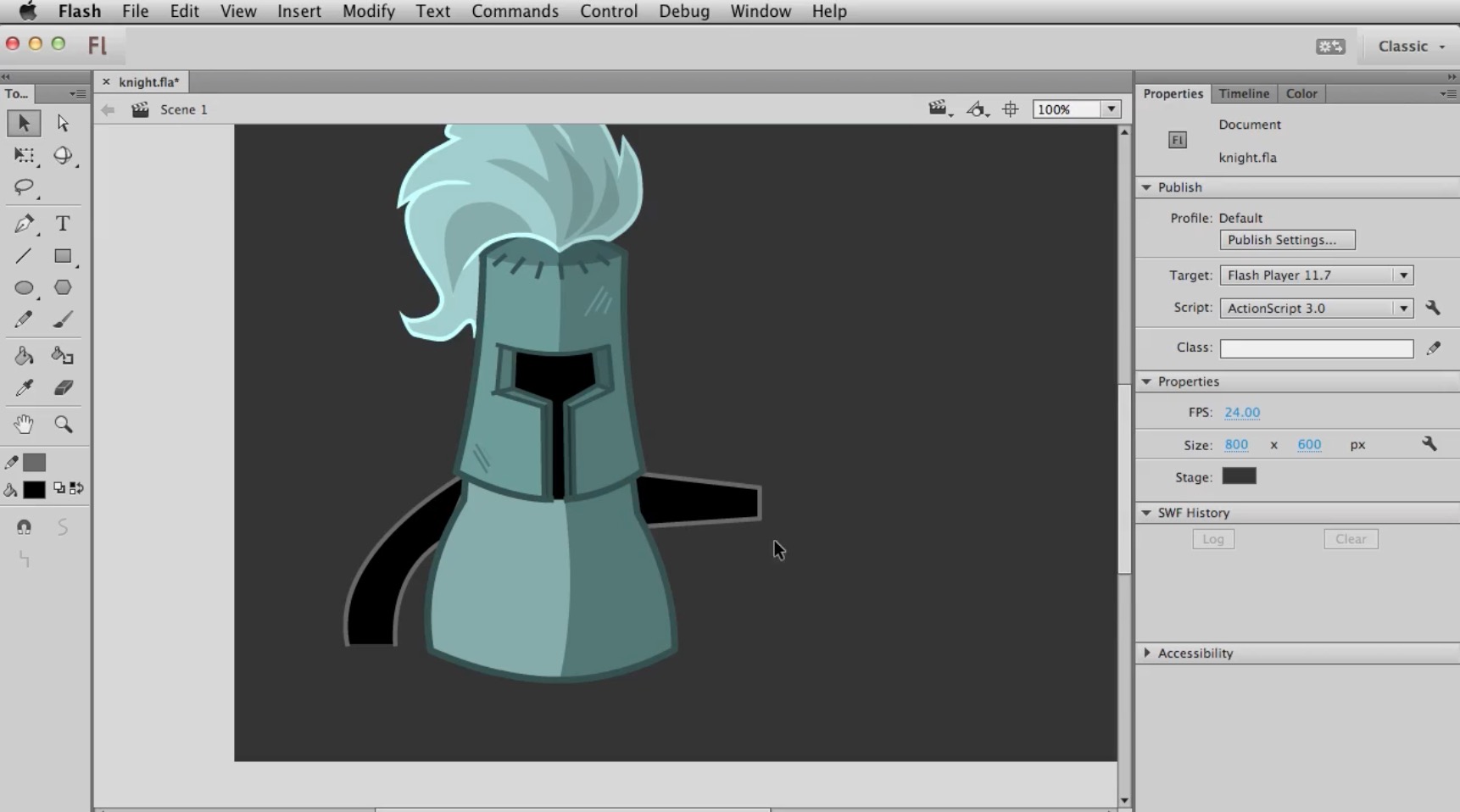Pick the Pen tool
1460x812 pixels.
[x=24, y=224]
